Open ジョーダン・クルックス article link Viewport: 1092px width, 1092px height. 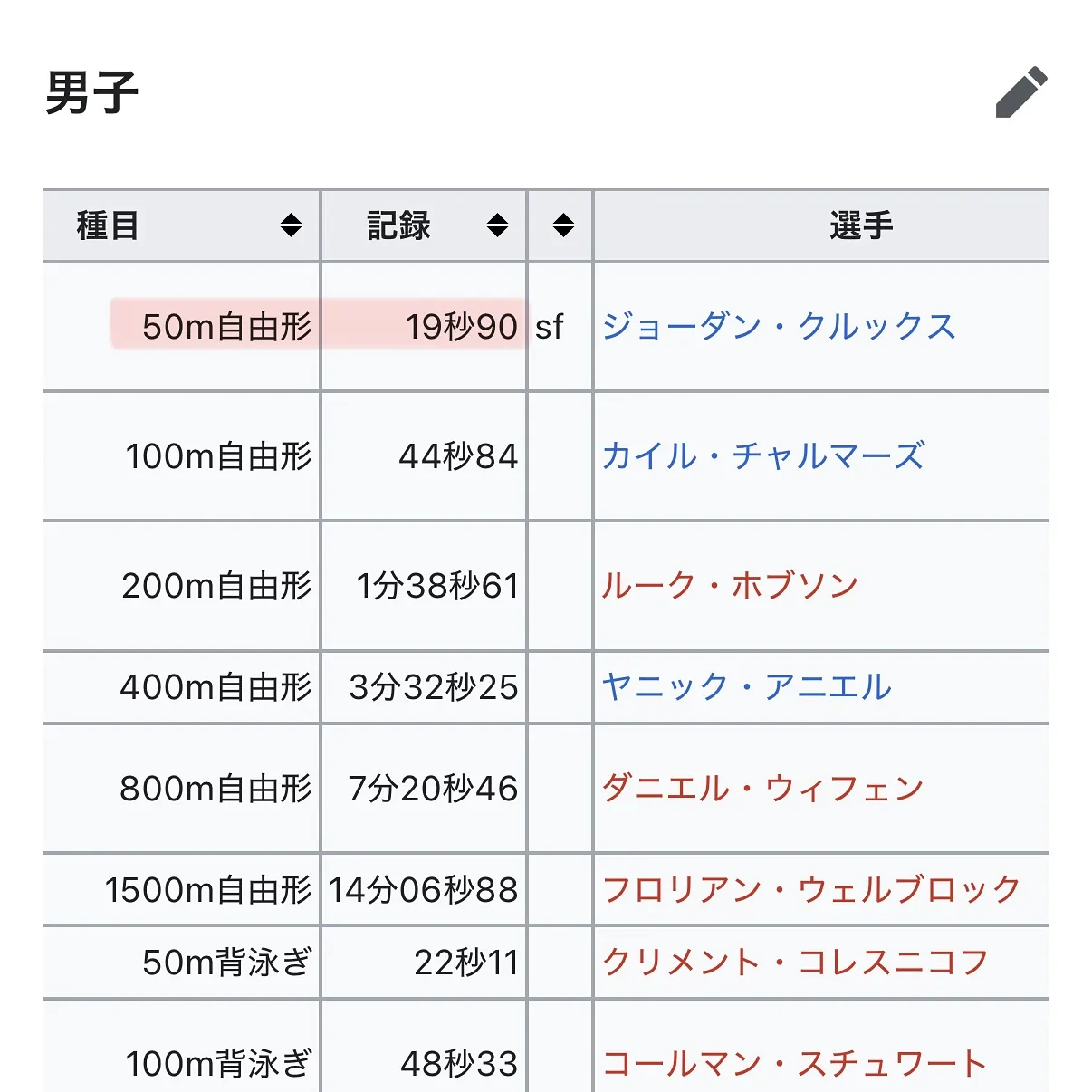pos(779,326)
